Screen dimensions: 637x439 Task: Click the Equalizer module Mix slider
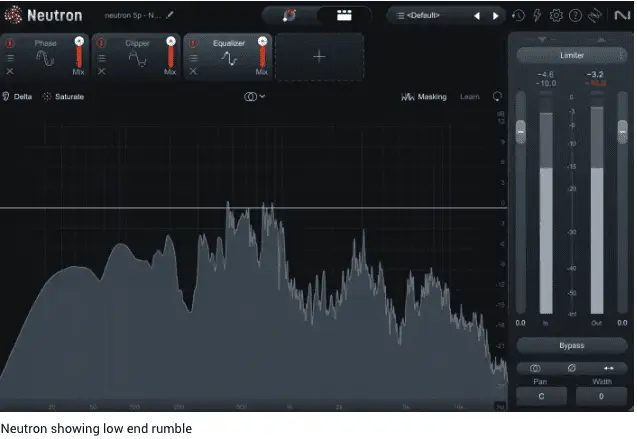tap(262, 53)
